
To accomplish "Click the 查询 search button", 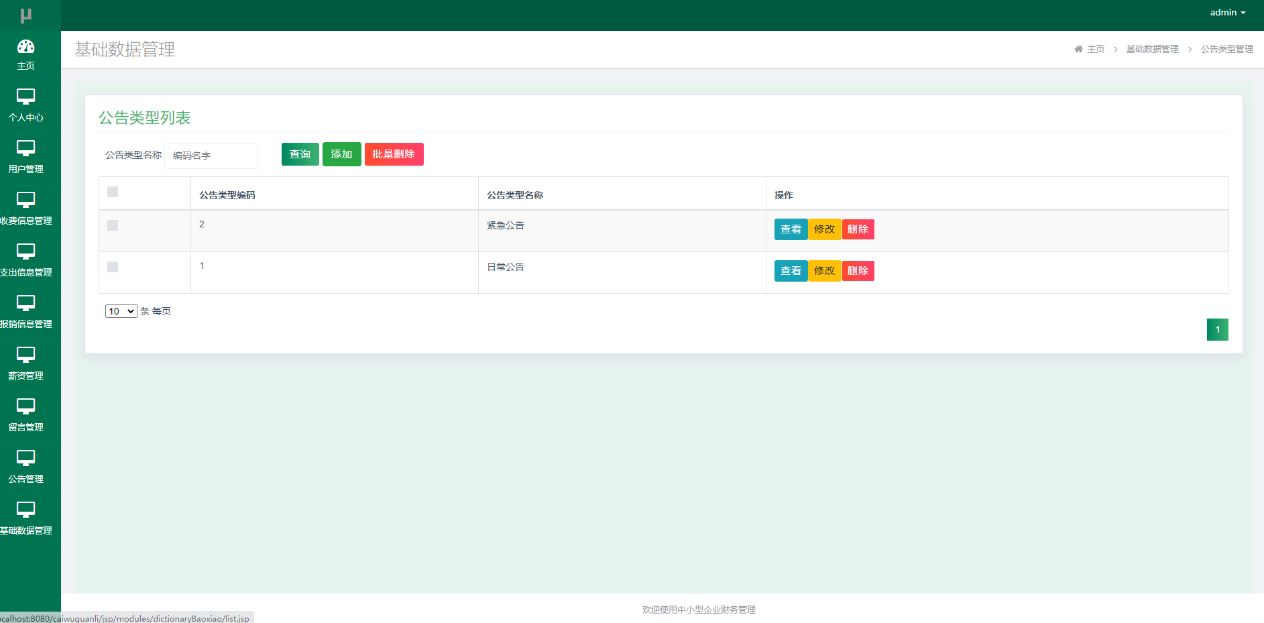I will 300,154.
